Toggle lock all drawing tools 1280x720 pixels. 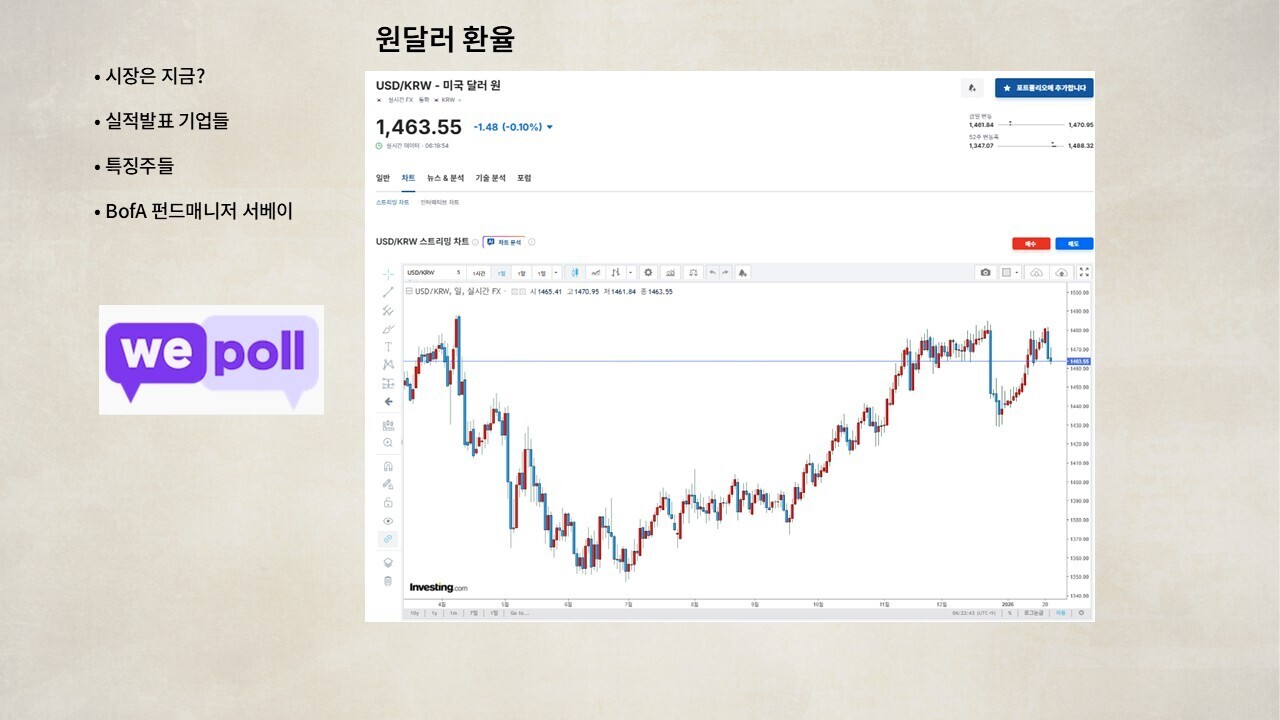click(x=388, y=502)
